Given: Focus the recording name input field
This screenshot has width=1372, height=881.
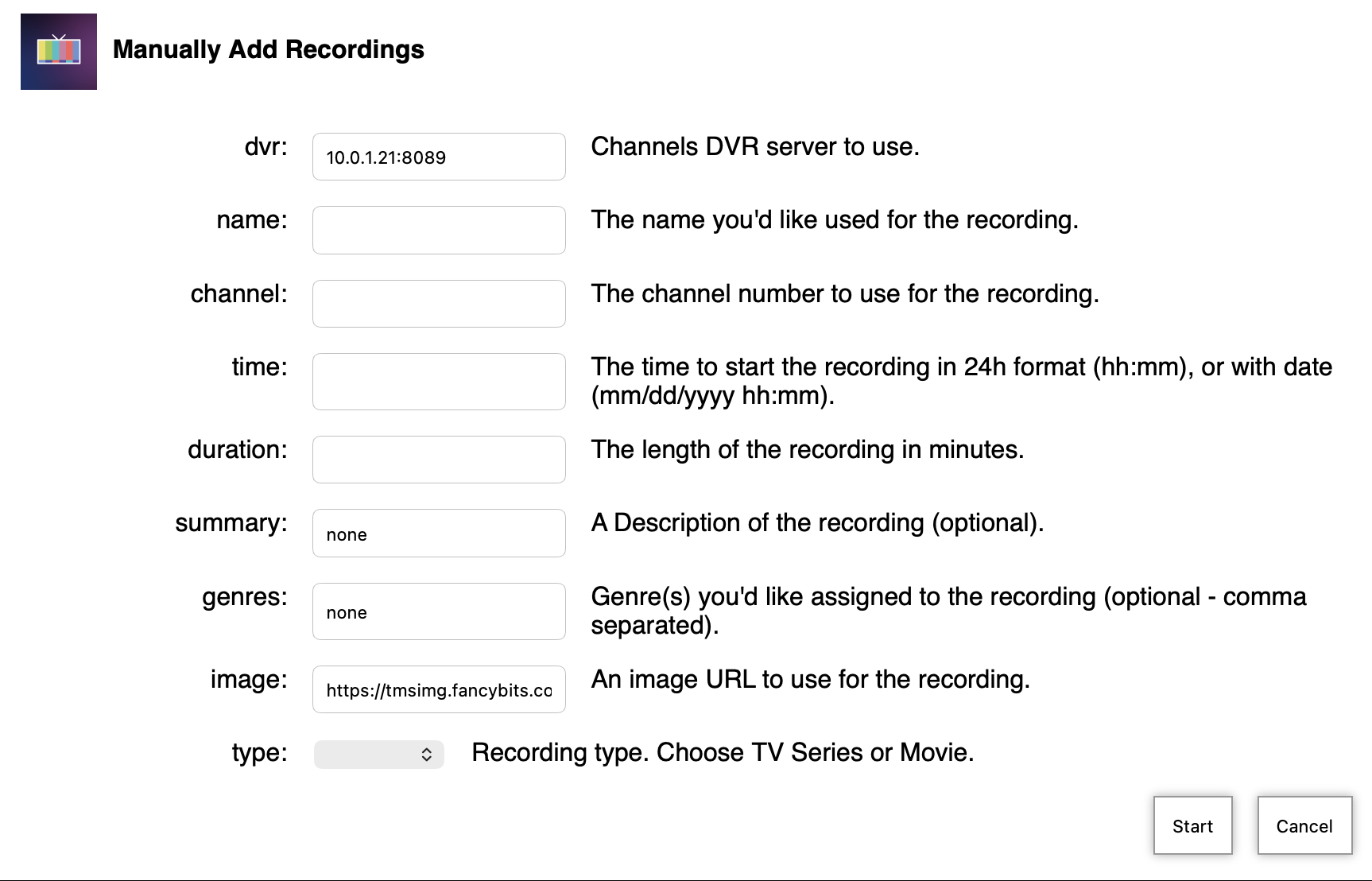Looking at the screenshot, I should (439, 230).
